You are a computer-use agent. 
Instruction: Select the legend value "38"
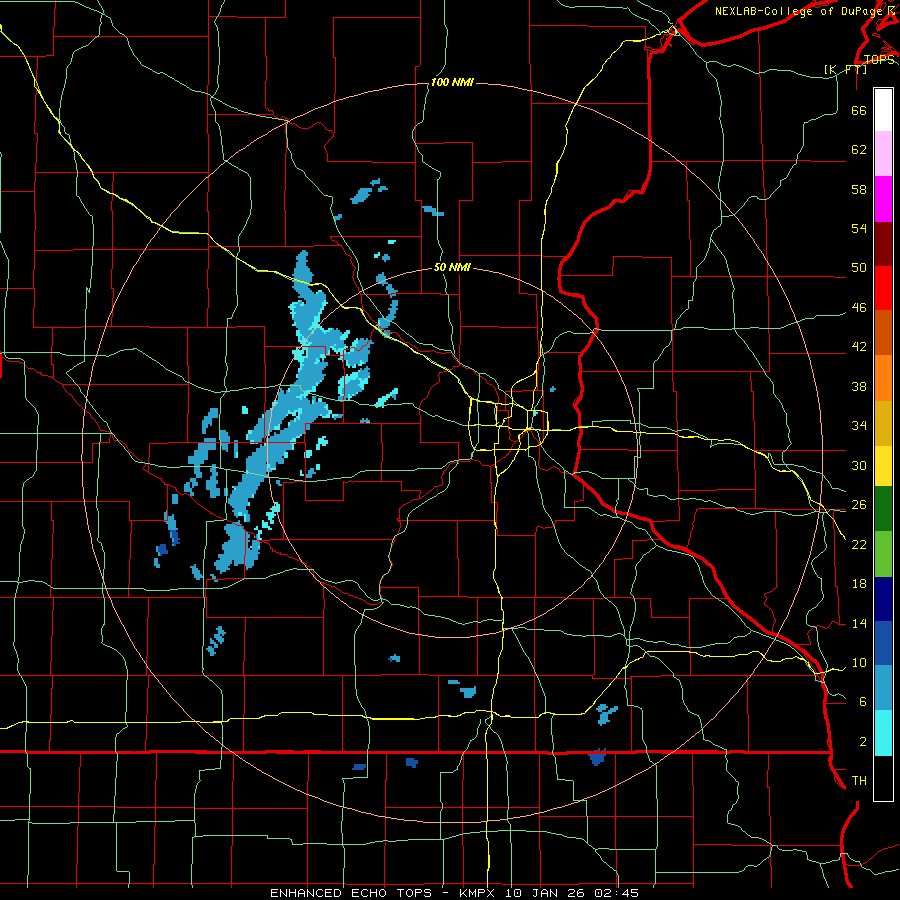pos(859,386)
